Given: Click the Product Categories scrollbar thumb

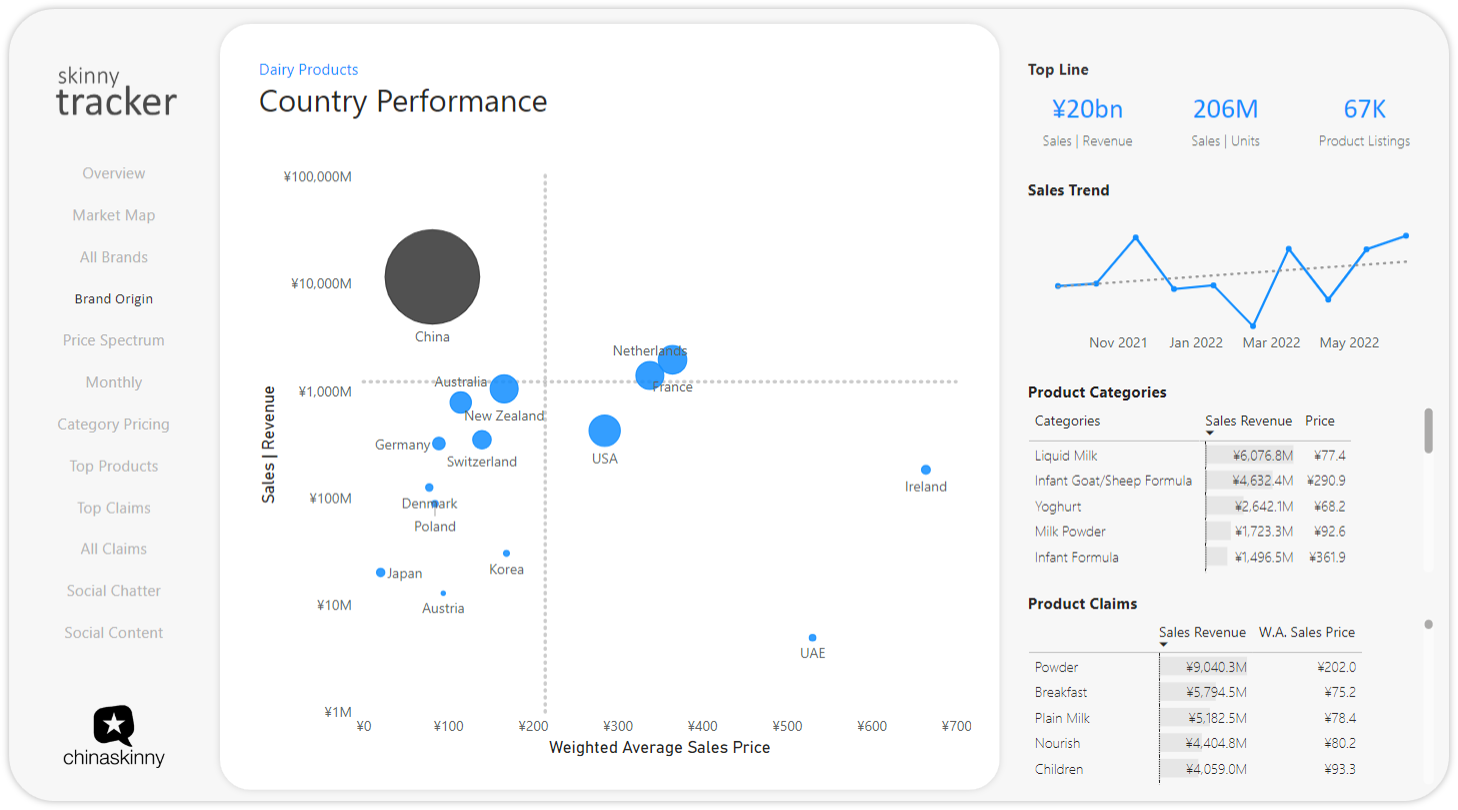Looking at the screenshot, I should (1428, 430).
